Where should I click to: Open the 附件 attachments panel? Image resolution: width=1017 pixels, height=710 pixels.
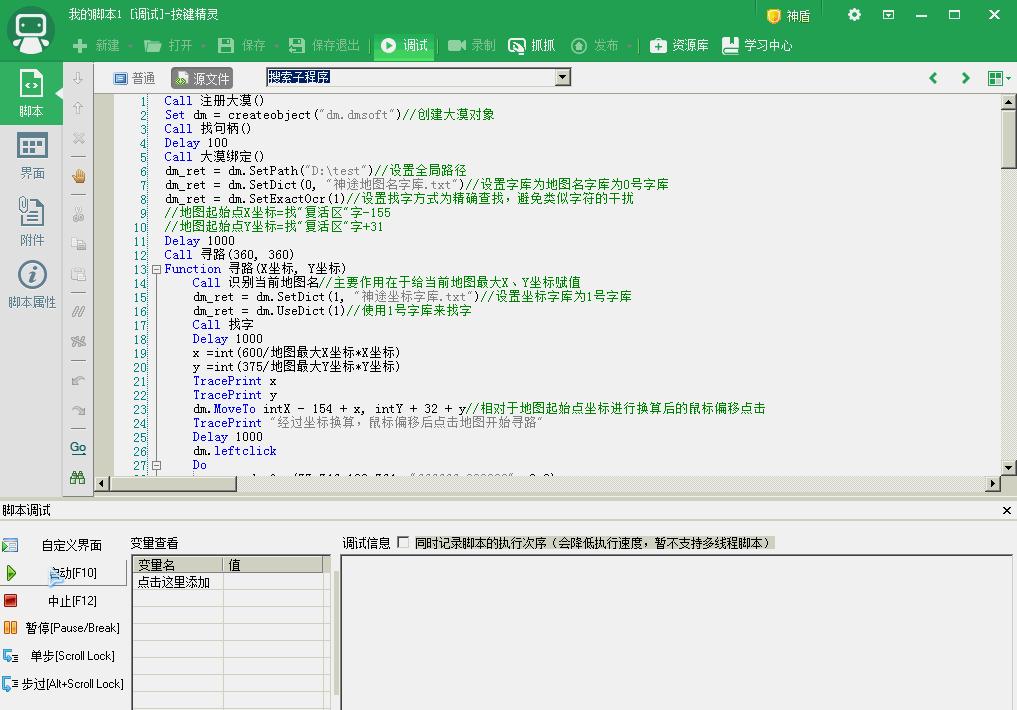(32, 221)
